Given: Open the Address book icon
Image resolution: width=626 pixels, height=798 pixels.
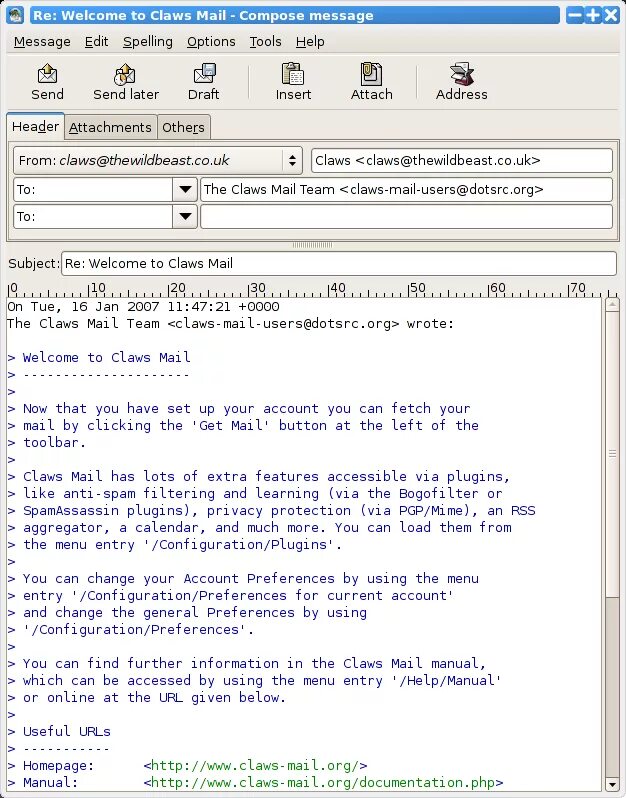Looking at the screenshot, I should [462, 74].
